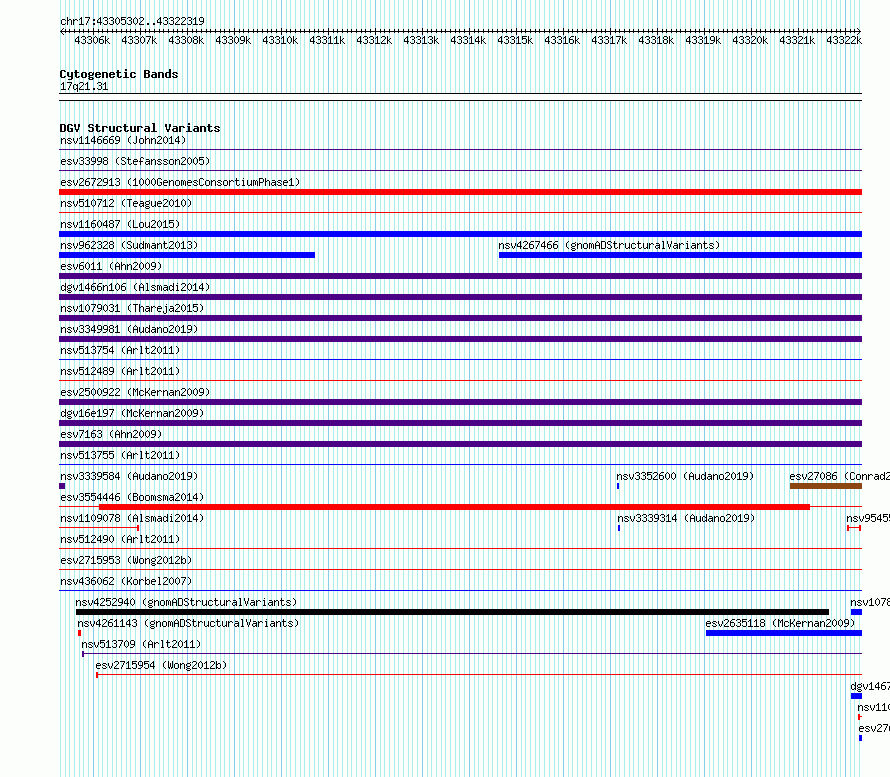Click the brown bar under esv27086

point(826,486)
